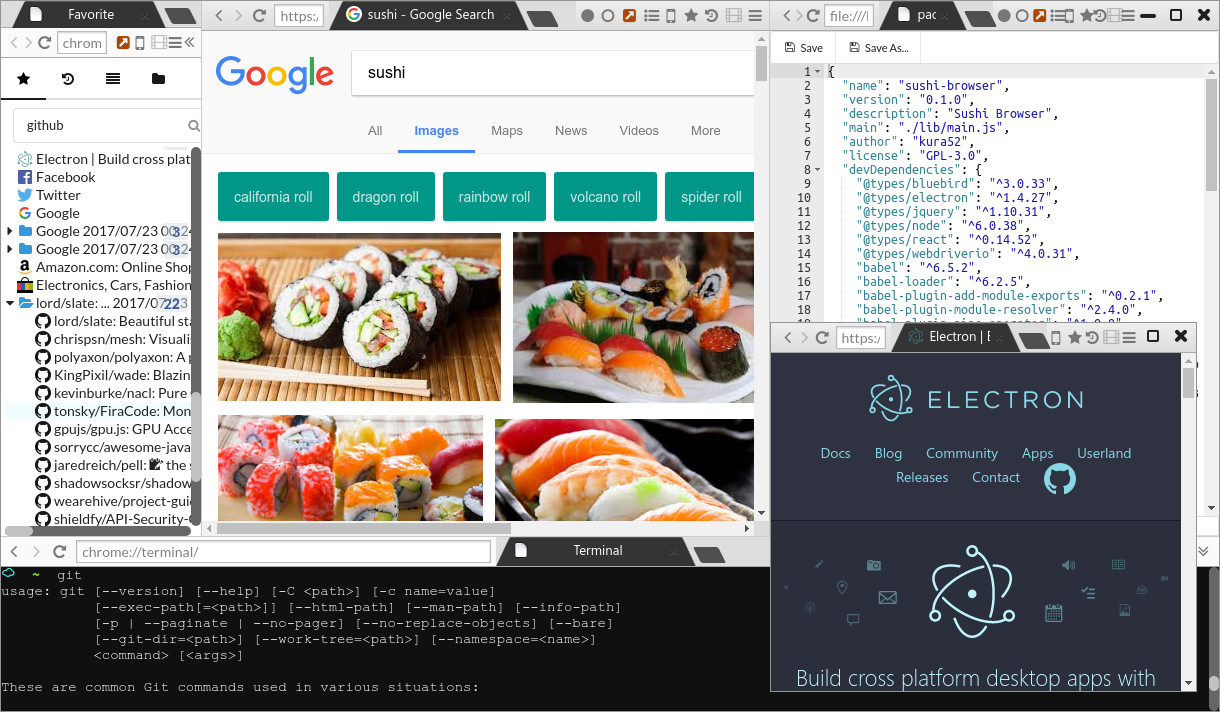The height and width of the screenshot is (712, 1220).
Task: Click the GitHub octocat icon on the Electron page
Action: pyautogui.click(x=1059, y=479)
